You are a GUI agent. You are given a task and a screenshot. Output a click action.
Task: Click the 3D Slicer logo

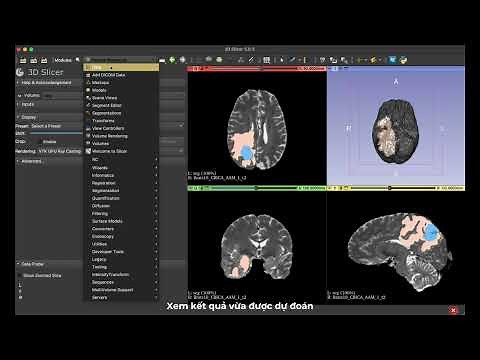pyautogui.click(x=40, y=72)
